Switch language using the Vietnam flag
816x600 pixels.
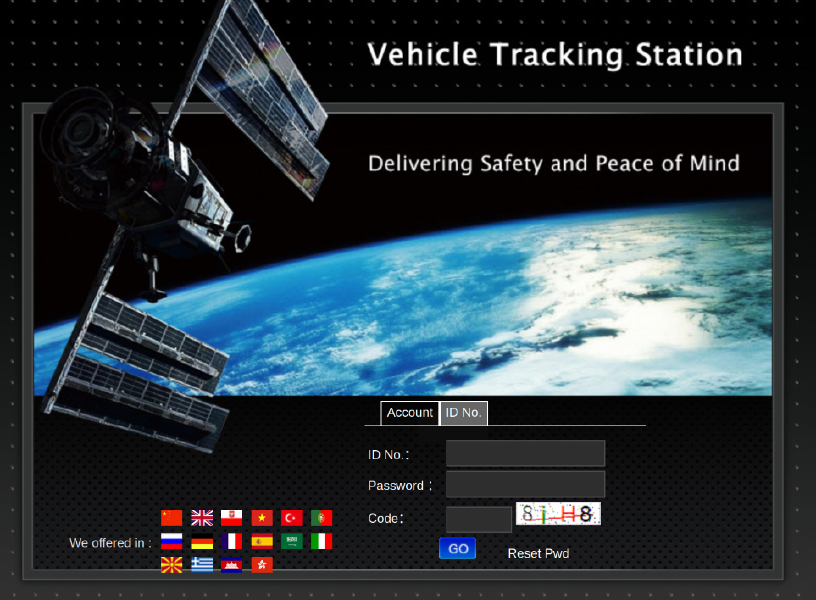coord(262,518)
